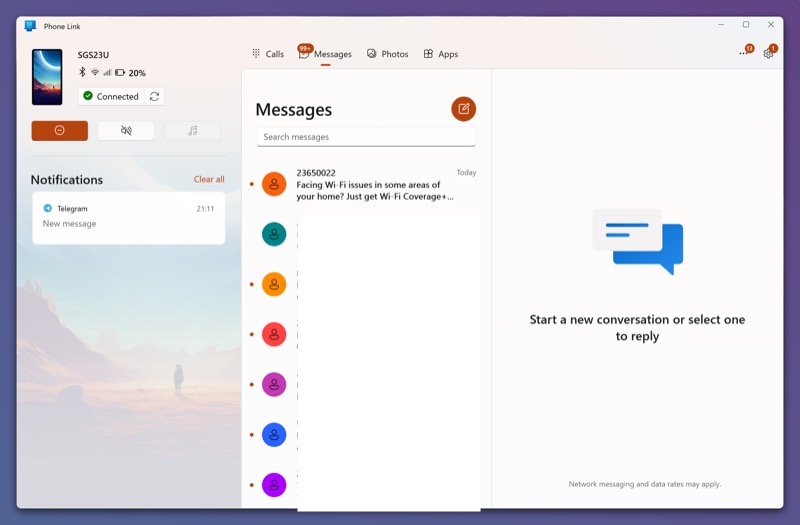Click the refresh sync icon beside Connected
This screenshot has height=525, width=800.
(x=154, y=97)
